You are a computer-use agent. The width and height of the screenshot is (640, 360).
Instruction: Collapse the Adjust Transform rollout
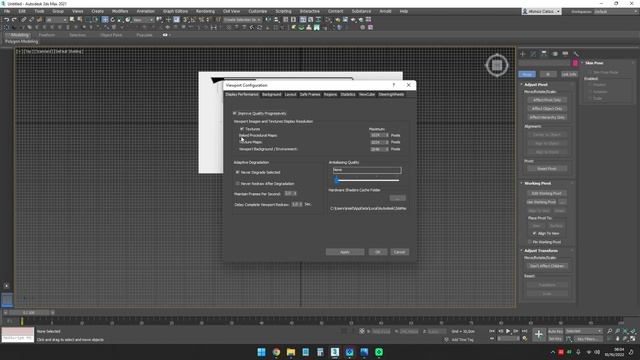(541, 251)
